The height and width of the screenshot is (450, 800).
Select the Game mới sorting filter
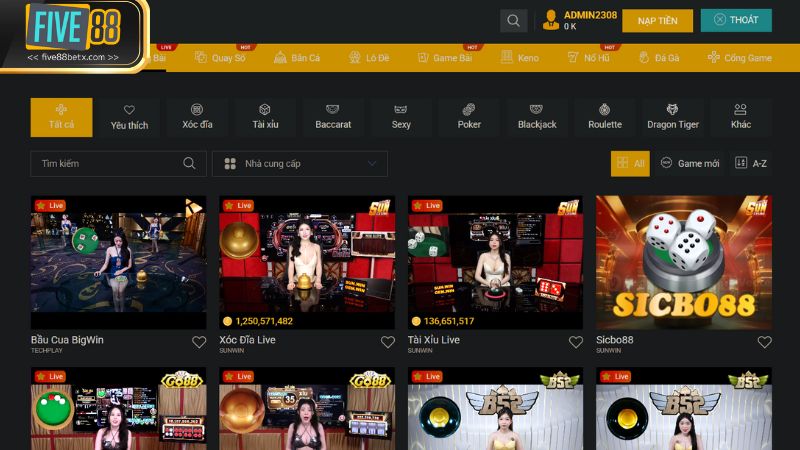pos(690,163)
